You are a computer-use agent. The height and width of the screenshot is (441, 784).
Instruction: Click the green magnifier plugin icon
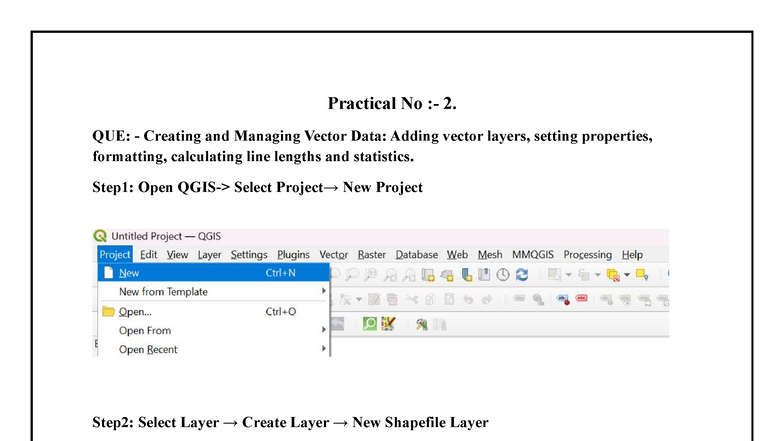pos(370,324)
